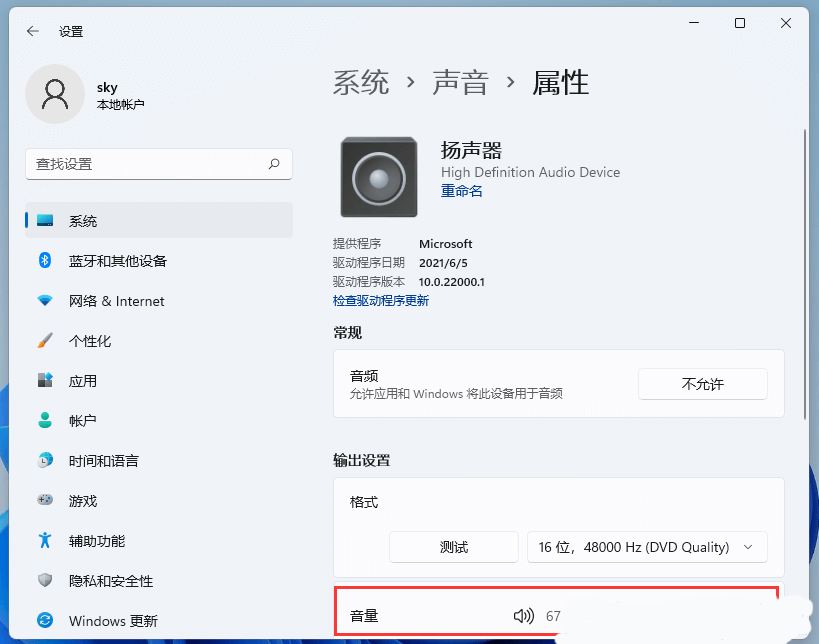
Task: Click the back arrow
Action: 32,31
